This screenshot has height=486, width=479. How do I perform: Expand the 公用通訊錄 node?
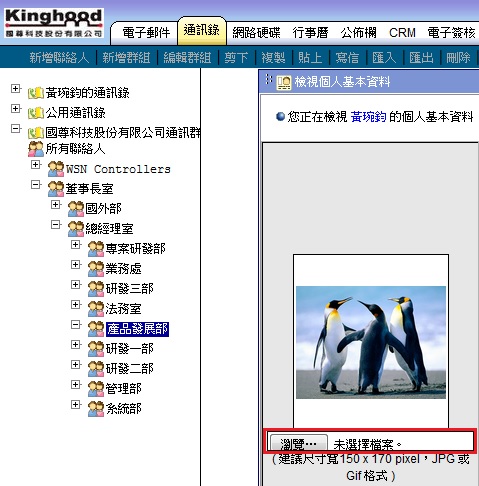[16, 109]
